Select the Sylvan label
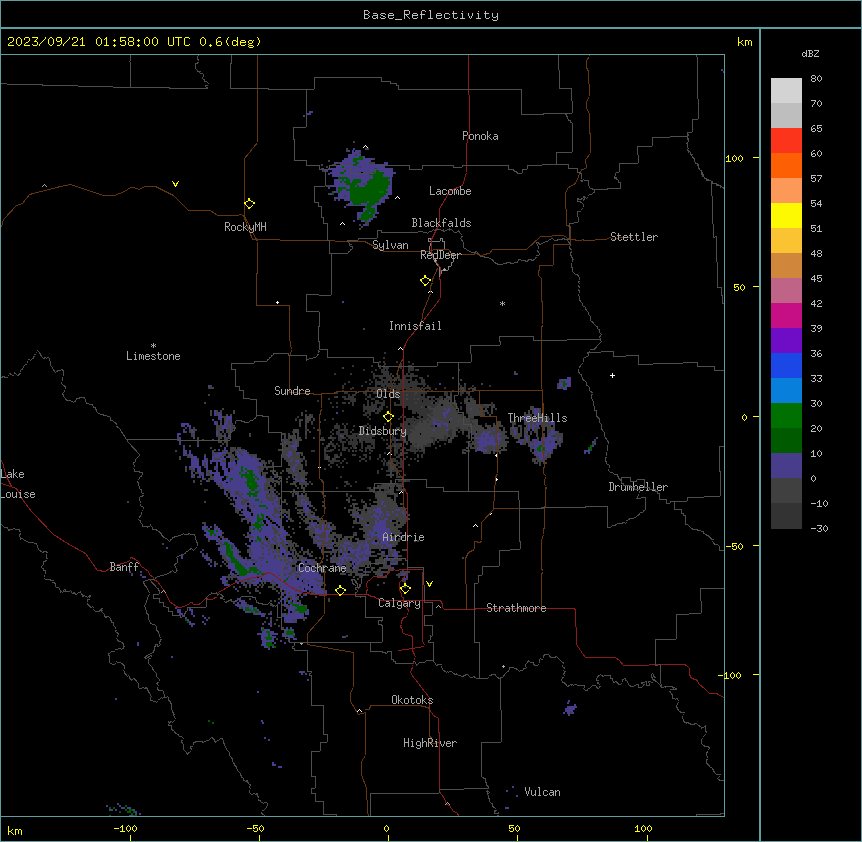The height and width of the screenshot is (842, 862). point(390,245)
